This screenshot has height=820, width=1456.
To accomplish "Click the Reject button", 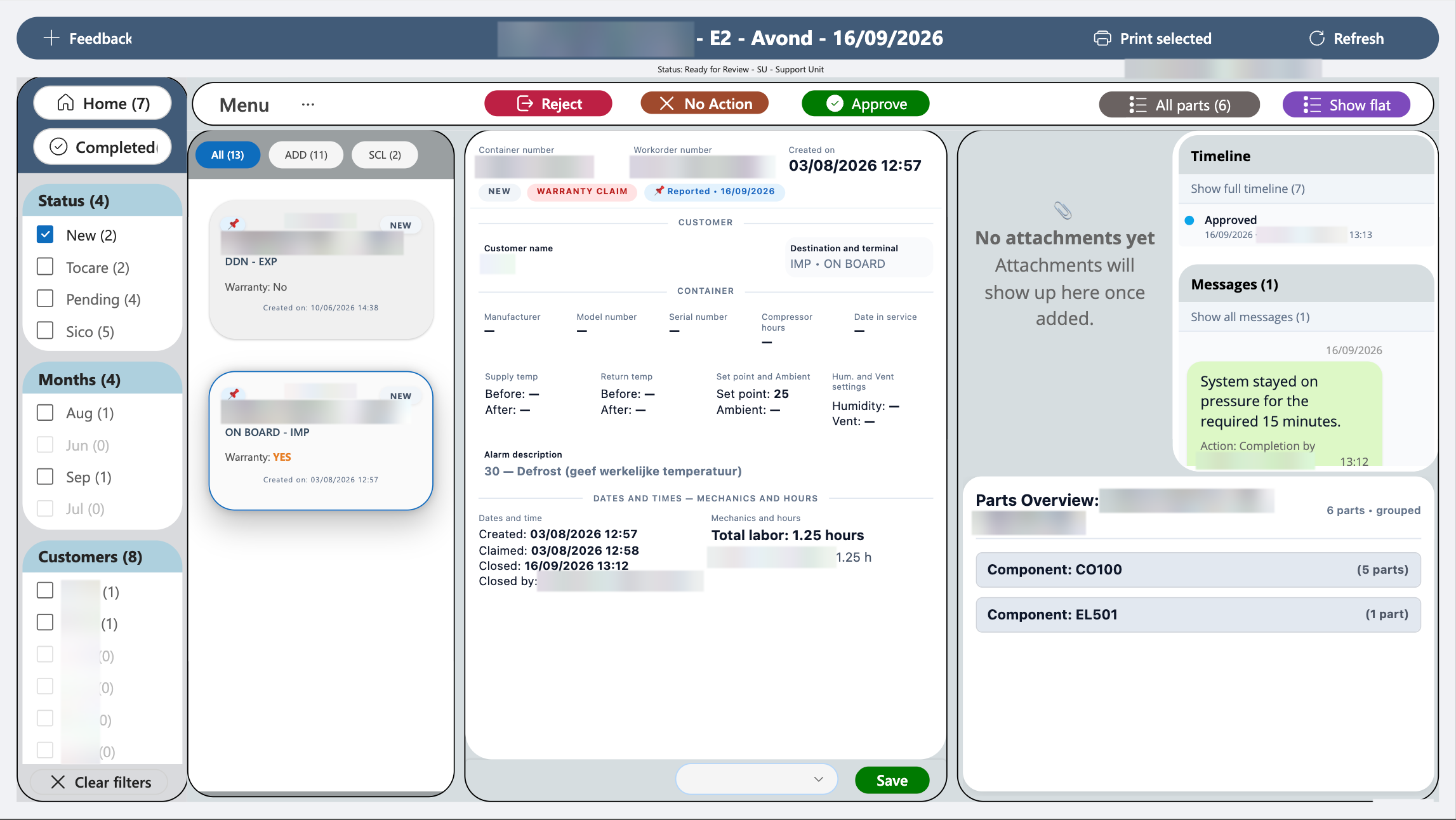I will [x=548, y=103].
